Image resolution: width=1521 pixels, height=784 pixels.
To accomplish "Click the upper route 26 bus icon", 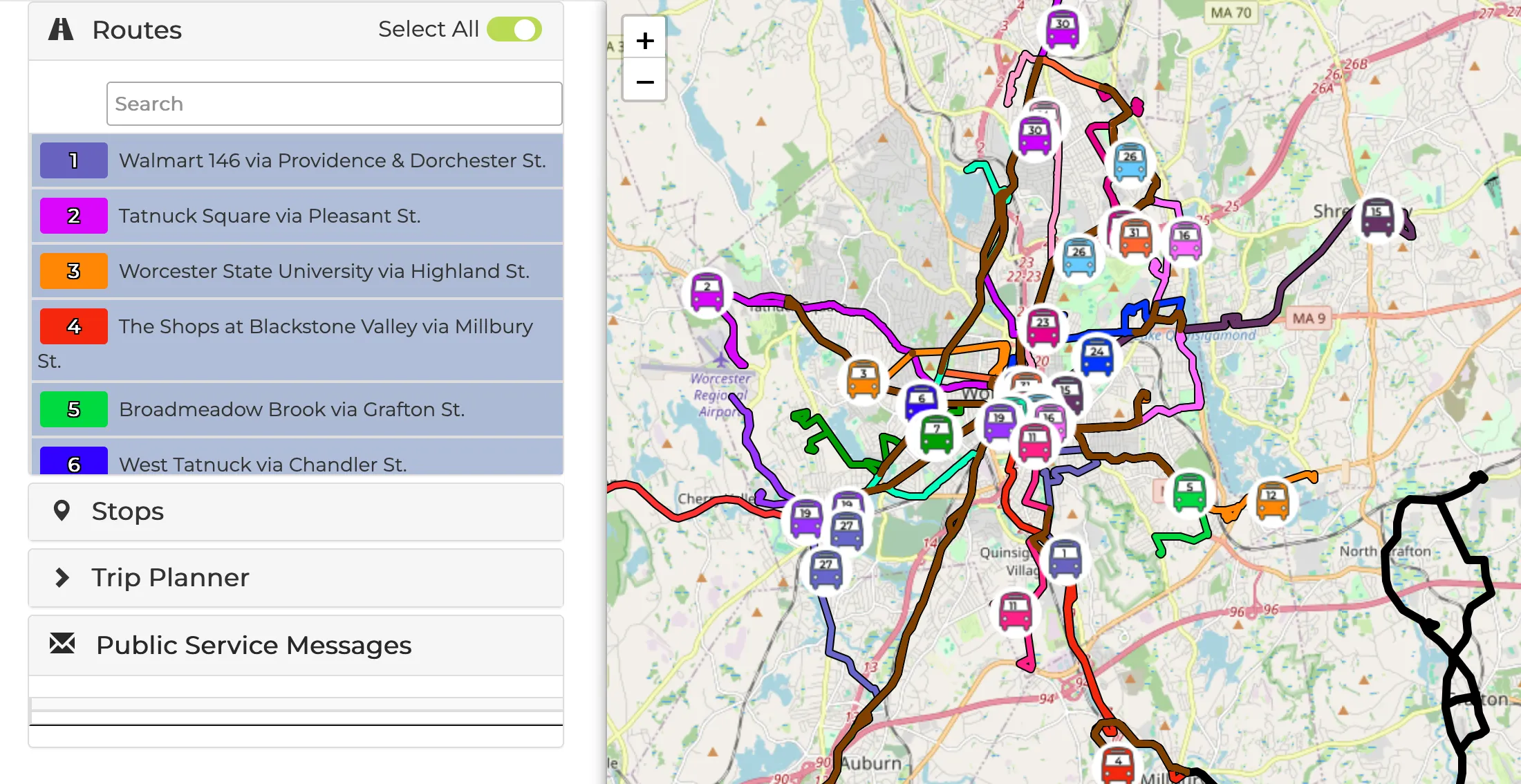I will (x=1130, y=162).
